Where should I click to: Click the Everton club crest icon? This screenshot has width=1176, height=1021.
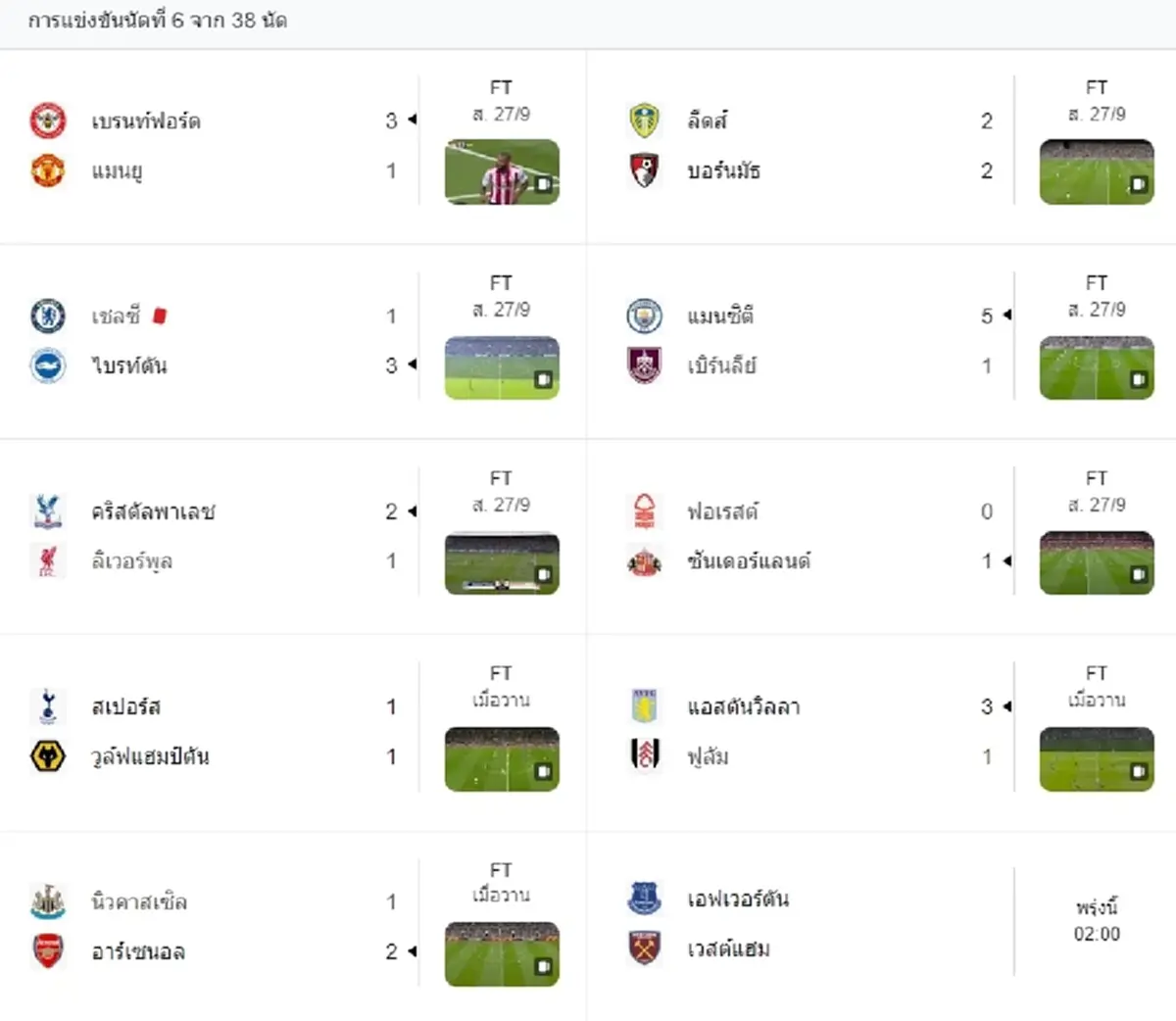click(x=644, y=899)
